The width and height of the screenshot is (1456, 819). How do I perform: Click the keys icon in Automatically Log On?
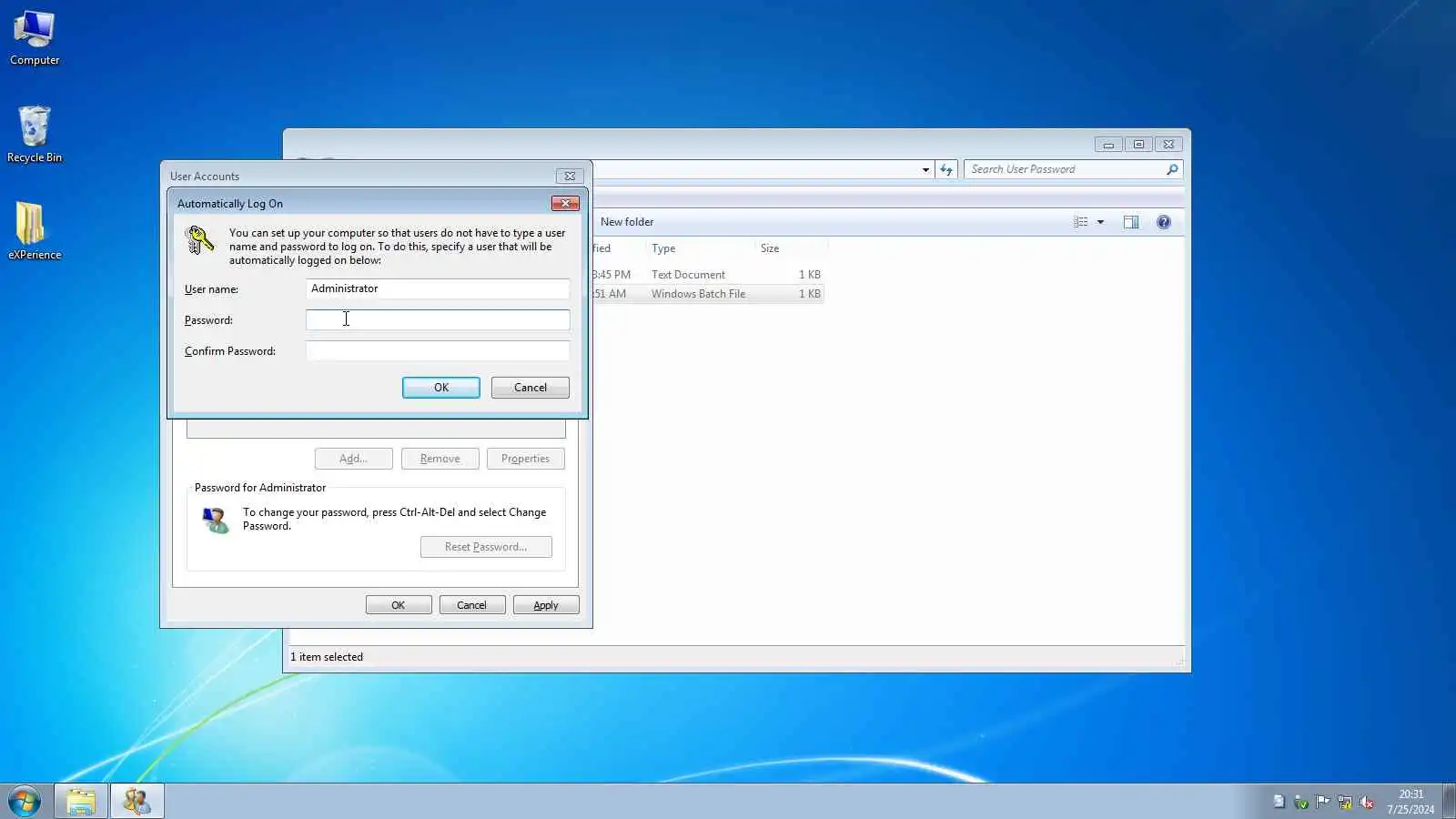[x=199, y=240]
